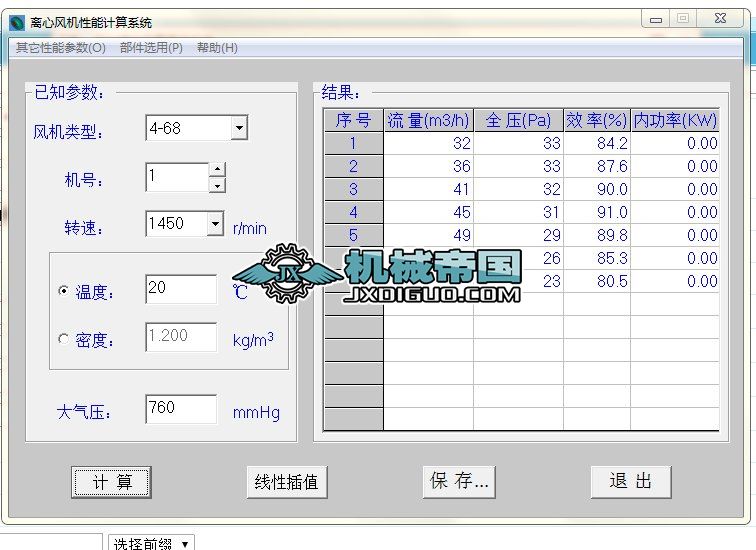Click pressure cell 26
The height and width of the screenshot is (550, 756).
click(x=518, y=258)
